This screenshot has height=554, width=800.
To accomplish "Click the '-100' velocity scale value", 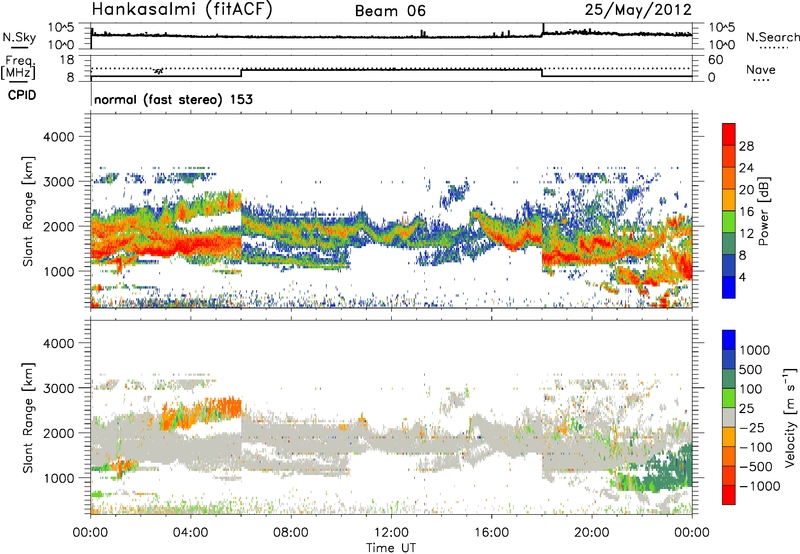I will click(755, 447).
